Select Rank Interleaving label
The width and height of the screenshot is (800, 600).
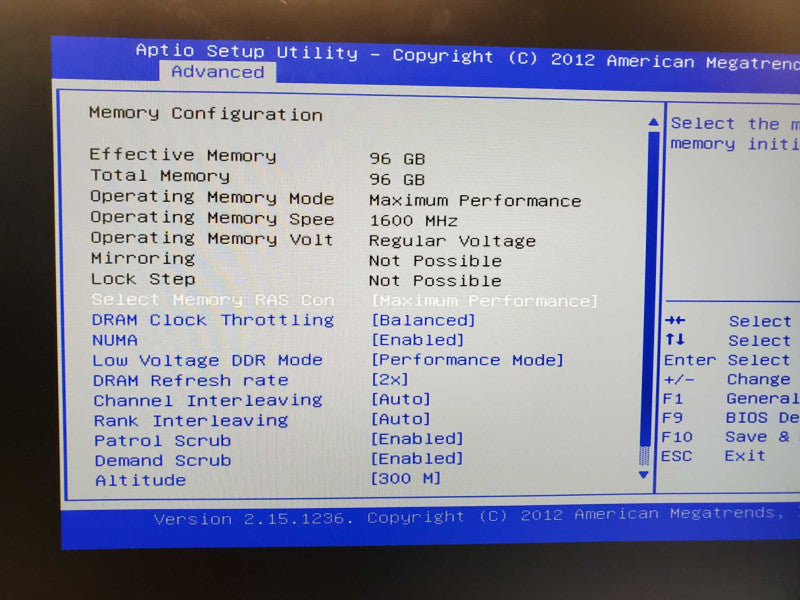191,420
